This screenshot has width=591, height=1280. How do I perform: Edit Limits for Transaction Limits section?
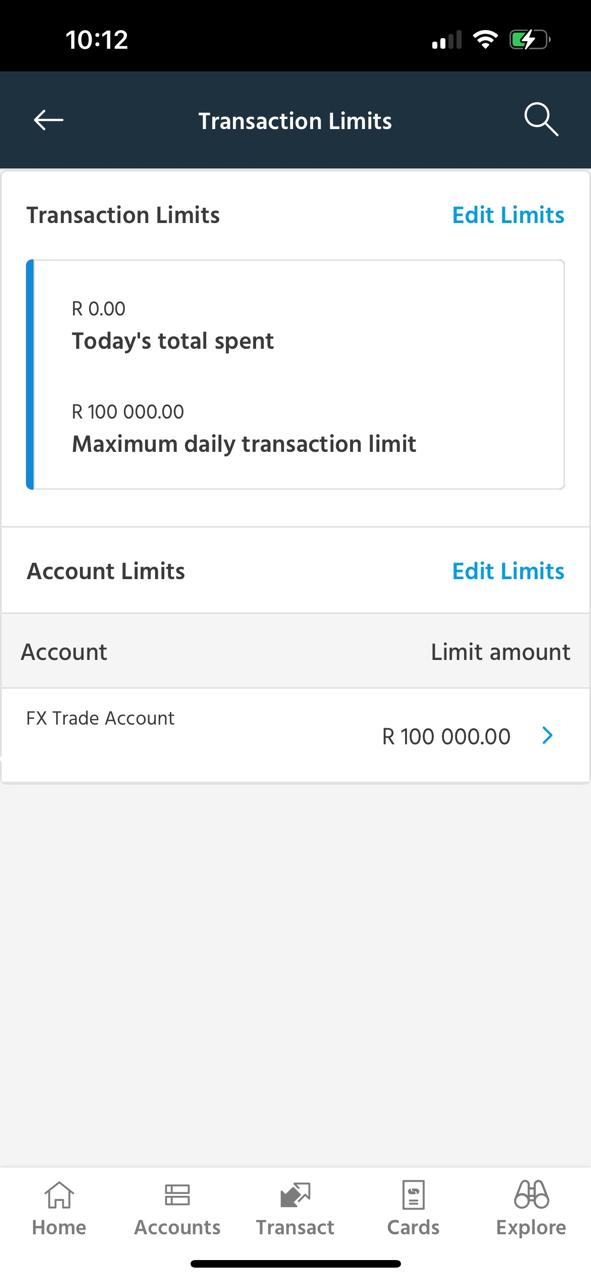point(508,215)
